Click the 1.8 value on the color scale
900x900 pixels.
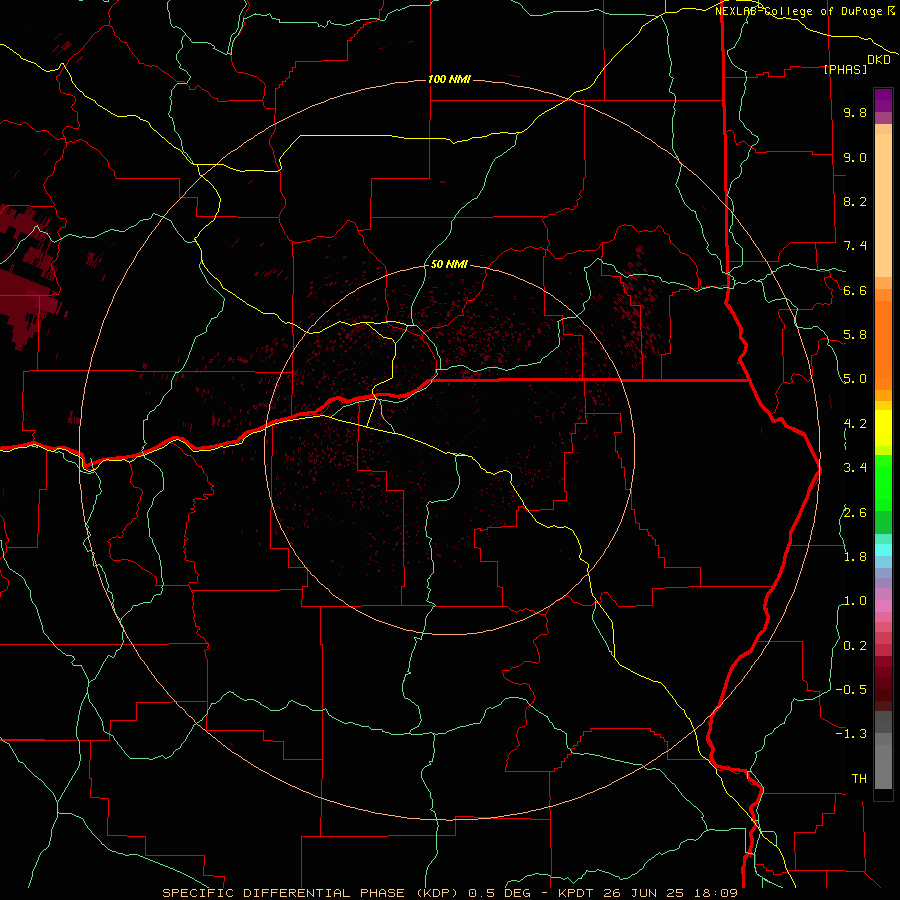point(855,557)
